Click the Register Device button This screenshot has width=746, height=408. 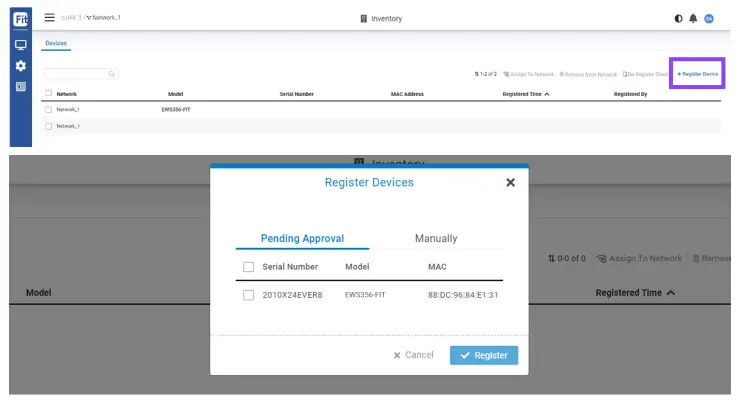click(697, 74)
